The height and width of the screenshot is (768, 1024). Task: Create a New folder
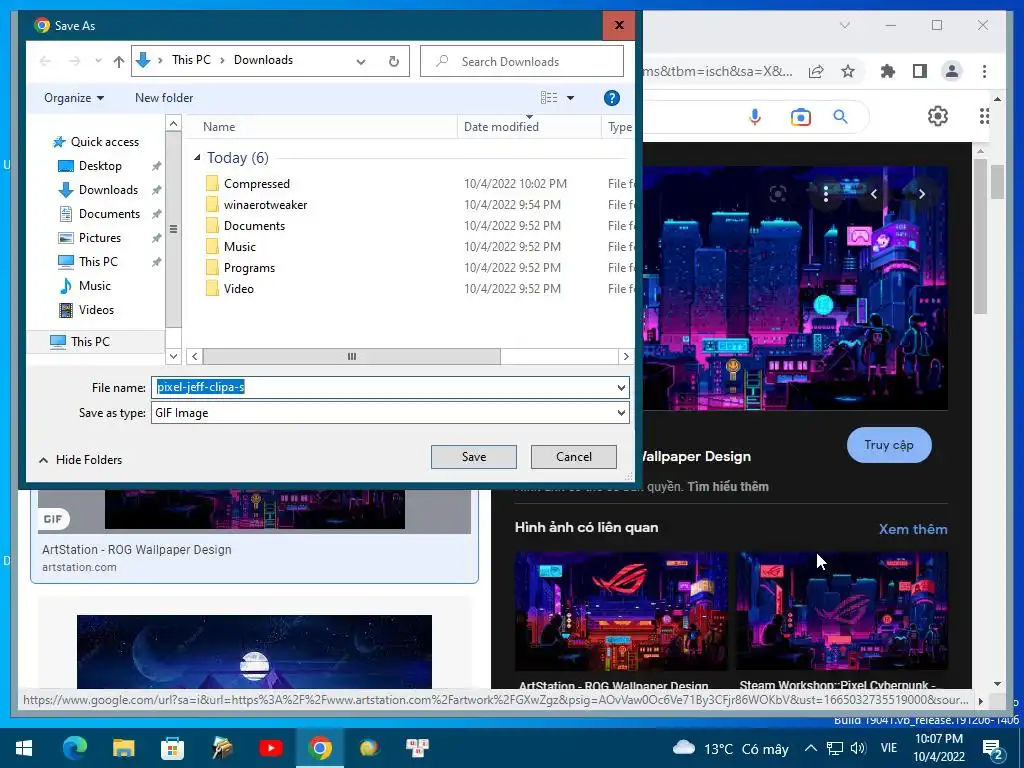[x=164, y=98]
